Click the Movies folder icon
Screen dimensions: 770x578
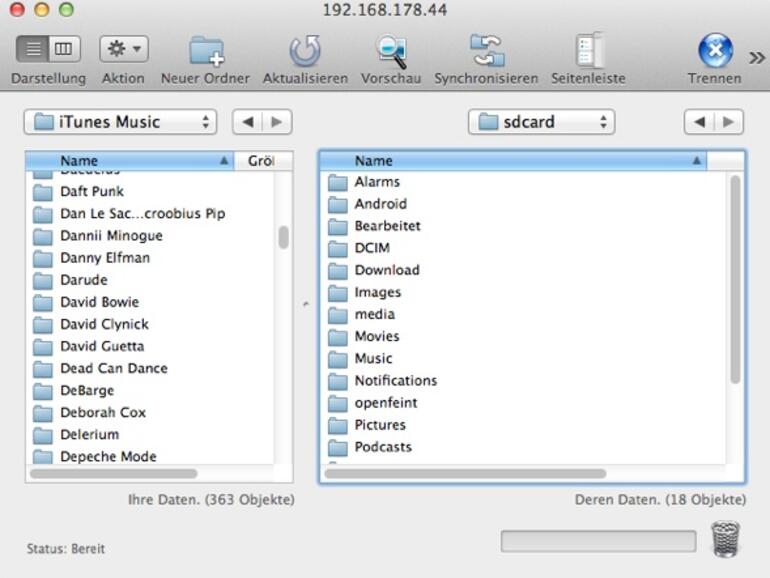click(338, 337)
